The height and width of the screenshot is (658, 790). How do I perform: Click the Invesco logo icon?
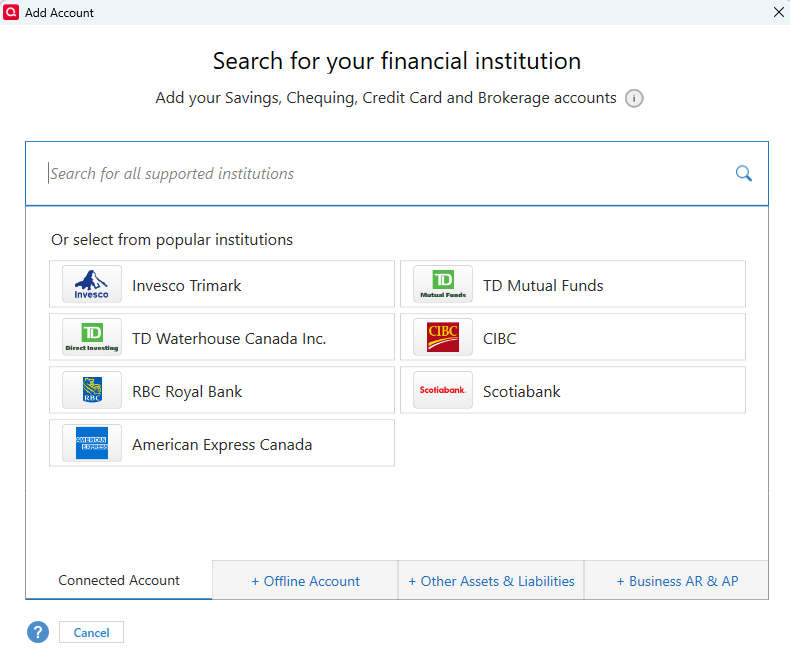tap(92, 285)
